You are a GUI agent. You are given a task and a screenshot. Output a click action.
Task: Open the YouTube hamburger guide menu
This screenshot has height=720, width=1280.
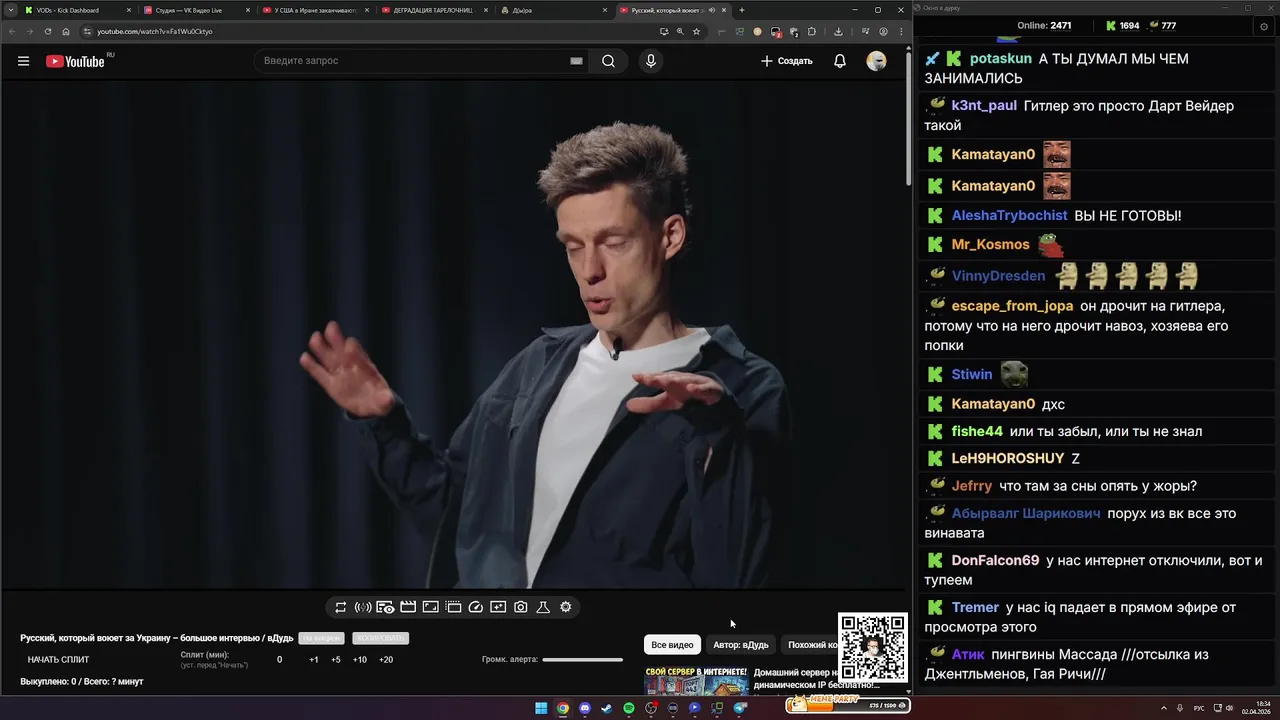coord(23,61)
